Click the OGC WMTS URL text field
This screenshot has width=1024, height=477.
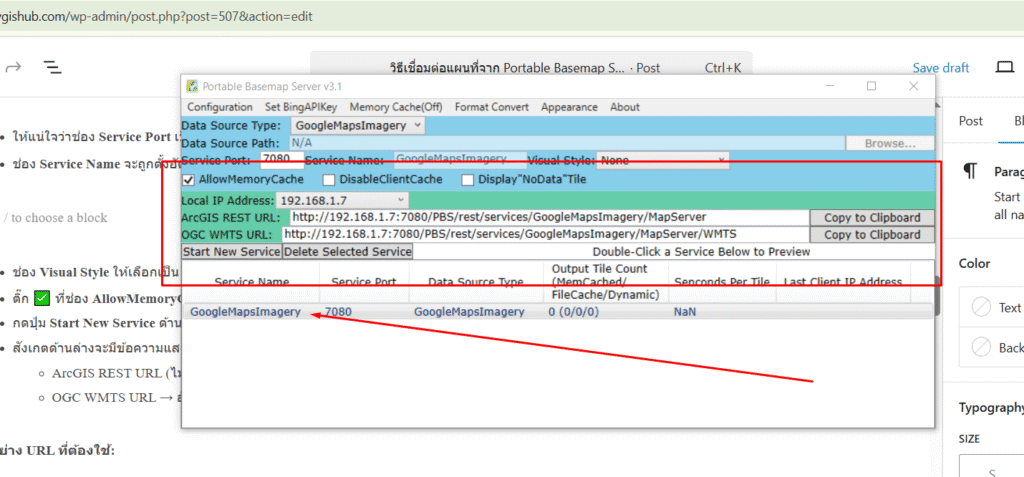point(545,235)
